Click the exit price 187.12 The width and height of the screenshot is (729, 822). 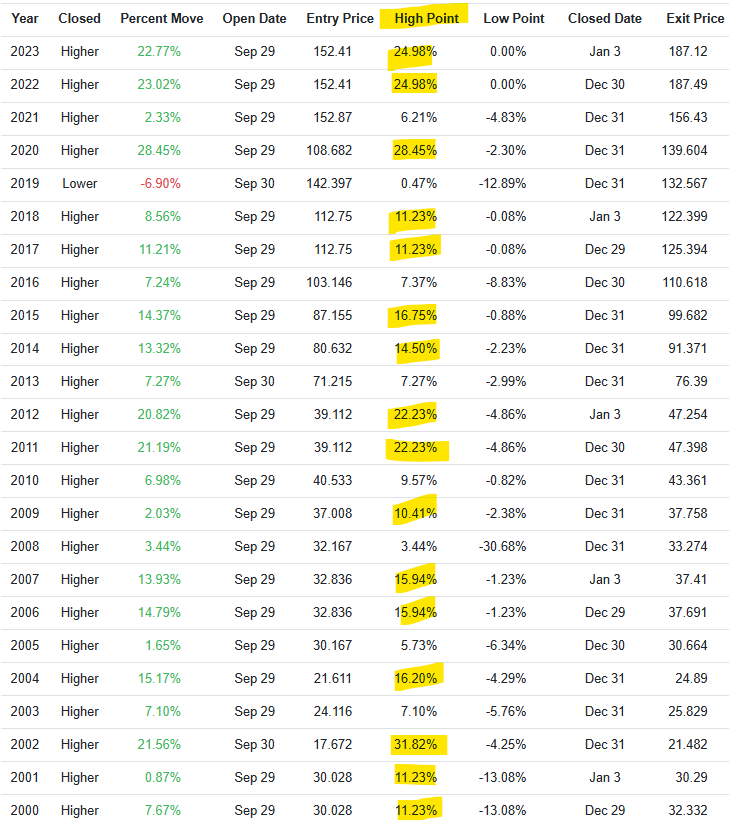(x=688, y=51)
